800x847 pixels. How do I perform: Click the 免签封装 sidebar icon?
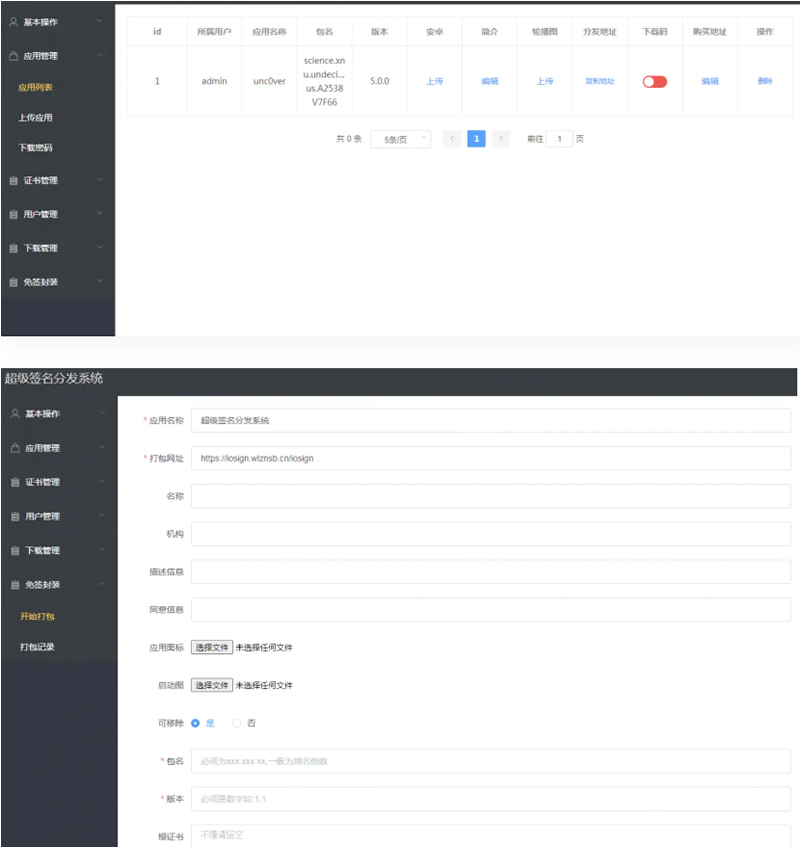pyautogui.click(x=14, y=280)
